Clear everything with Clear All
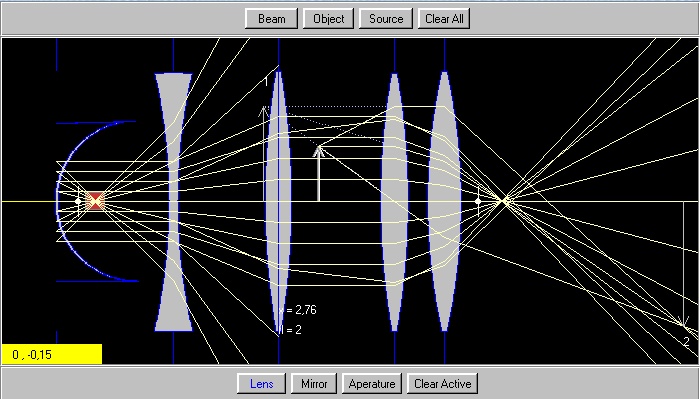This screenshot has height=399, width=700. point(444,19)
